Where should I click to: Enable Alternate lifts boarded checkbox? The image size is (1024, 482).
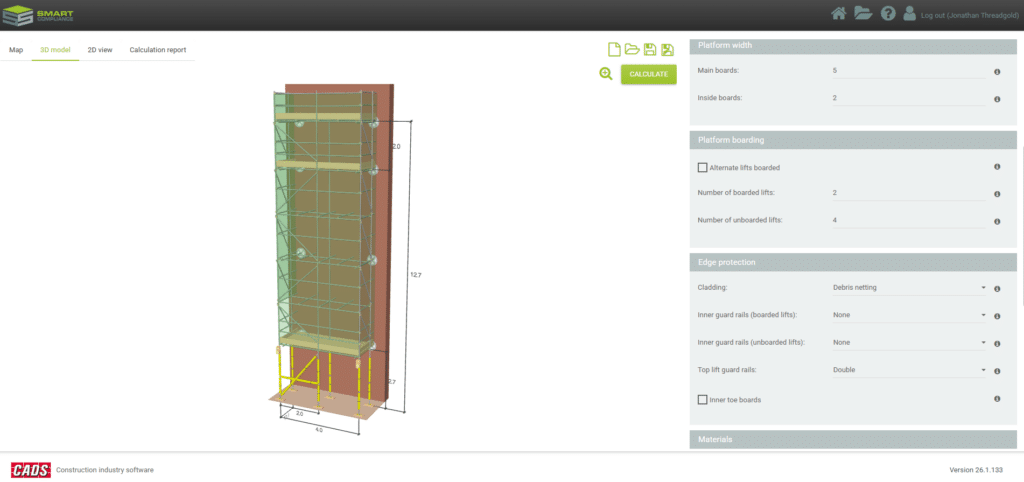703,167
